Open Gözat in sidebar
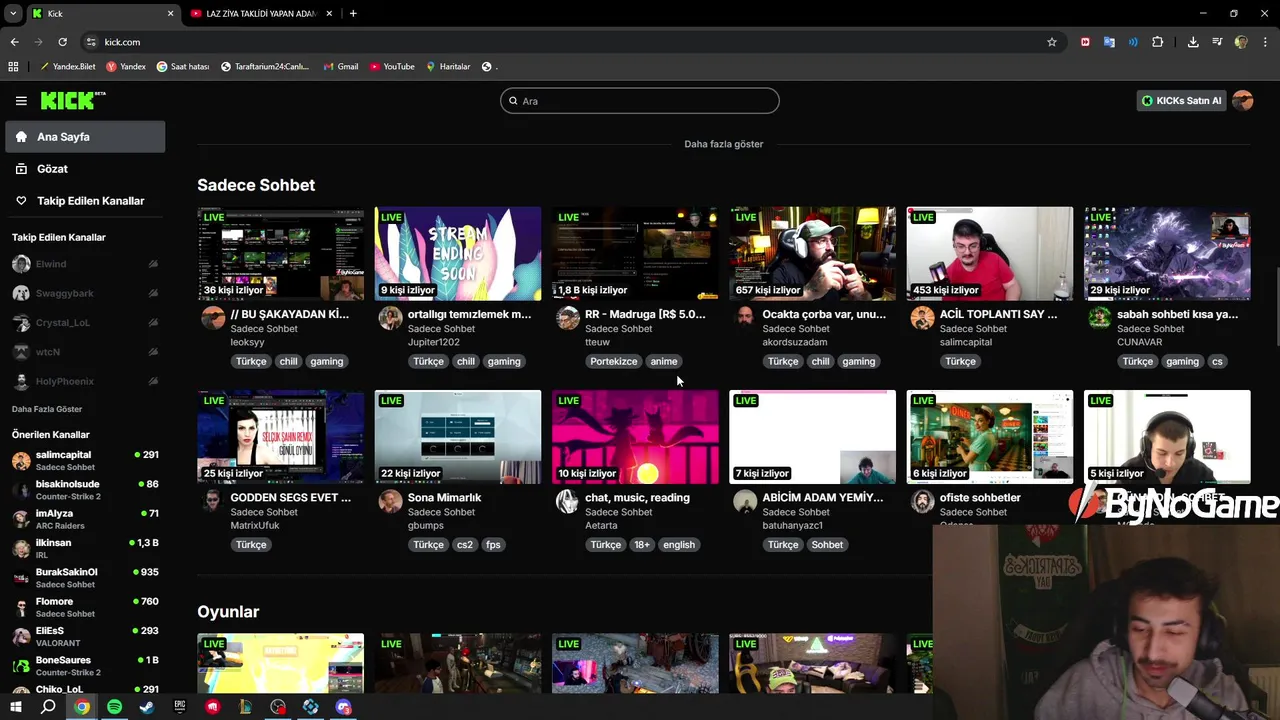Image resolution: width=1280 pixels, height=720 pixels. click(85, 169)
